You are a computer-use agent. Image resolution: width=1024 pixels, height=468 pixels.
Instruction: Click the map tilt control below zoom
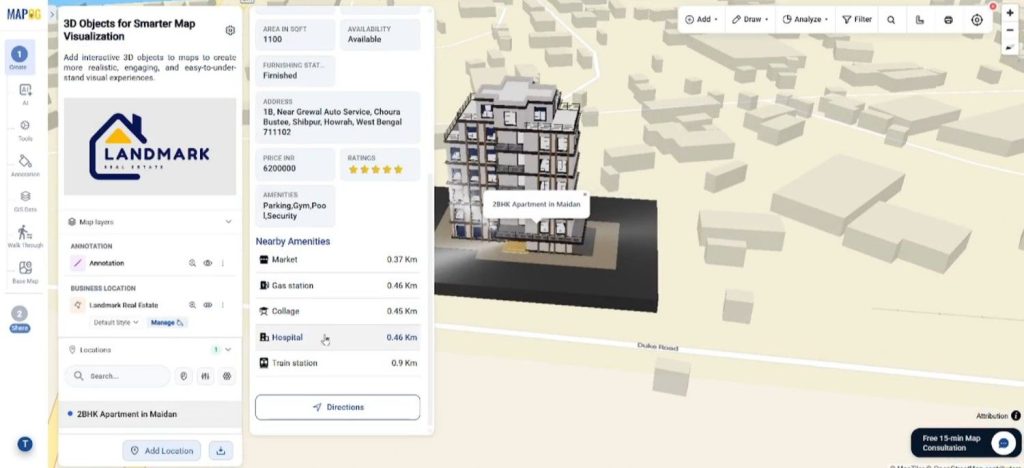pyautogui.click(x=1010, y=47)
